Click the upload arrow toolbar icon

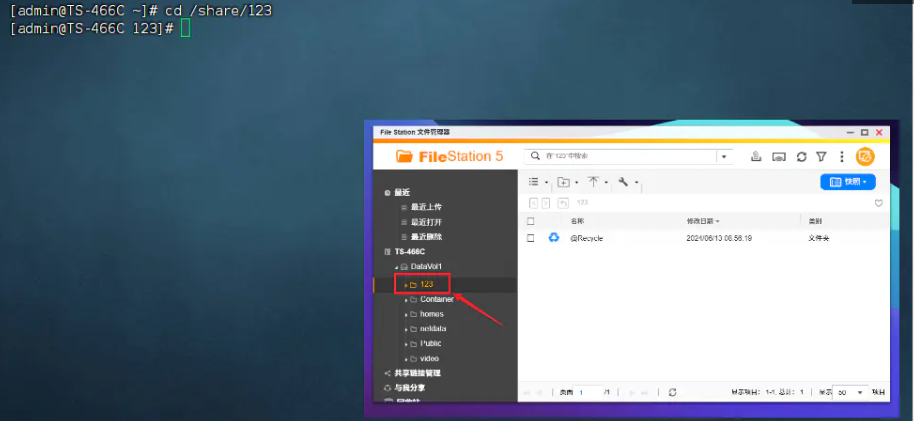click(593, 182)
